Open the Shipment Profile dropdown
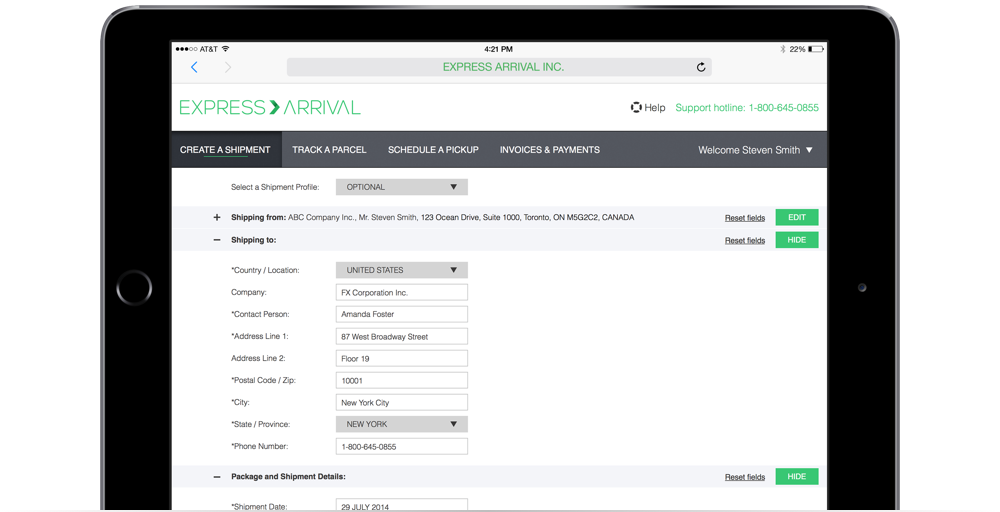1000x512 pixels. pos(401,187)
